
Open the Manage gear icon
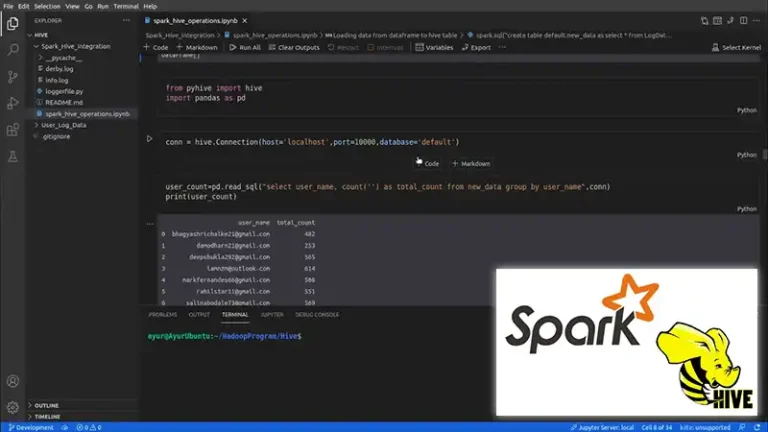pyautogui.click(x=13, y=407)
